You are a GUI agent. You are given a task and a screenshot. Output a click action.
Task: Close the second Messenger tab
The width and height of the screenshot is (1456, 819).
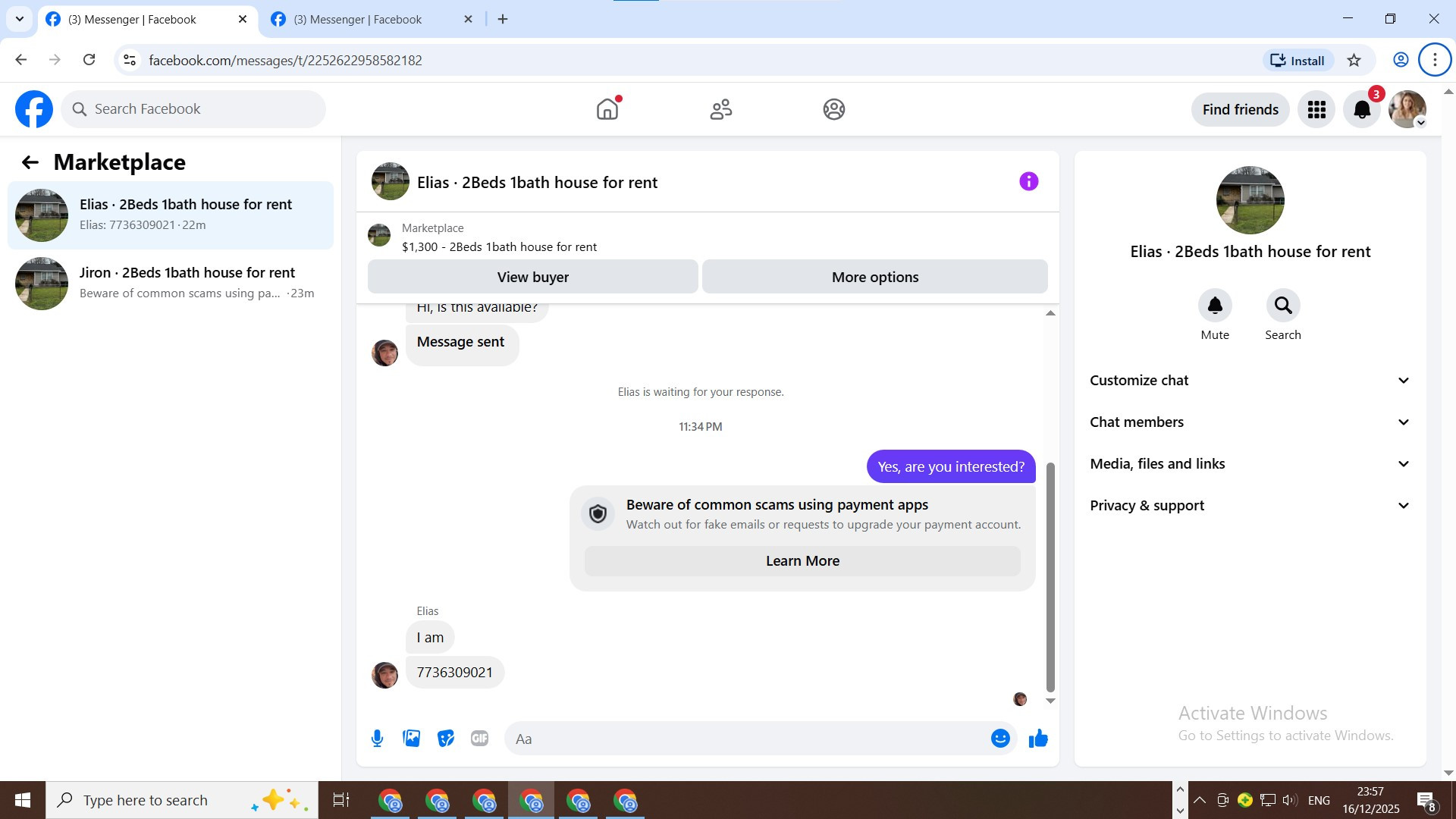468,20
